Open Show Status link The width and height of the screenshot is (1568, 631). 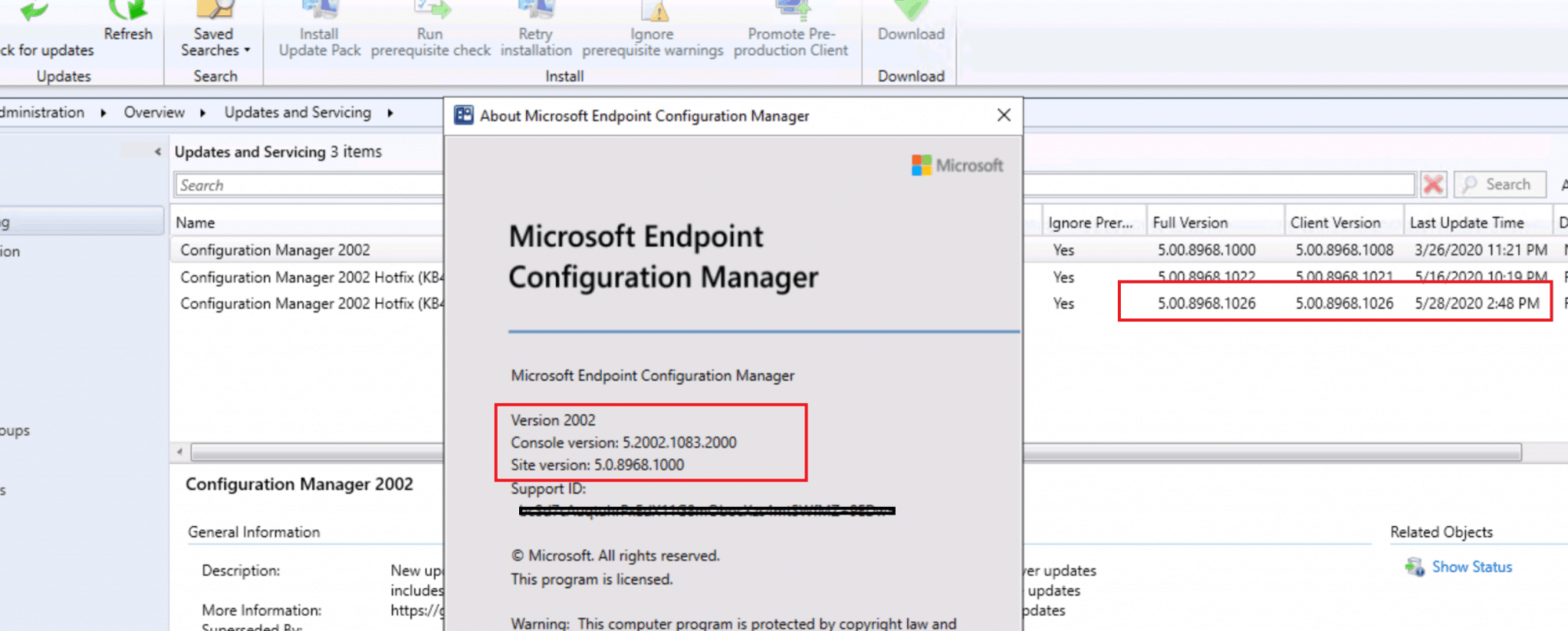[1472, 567]
